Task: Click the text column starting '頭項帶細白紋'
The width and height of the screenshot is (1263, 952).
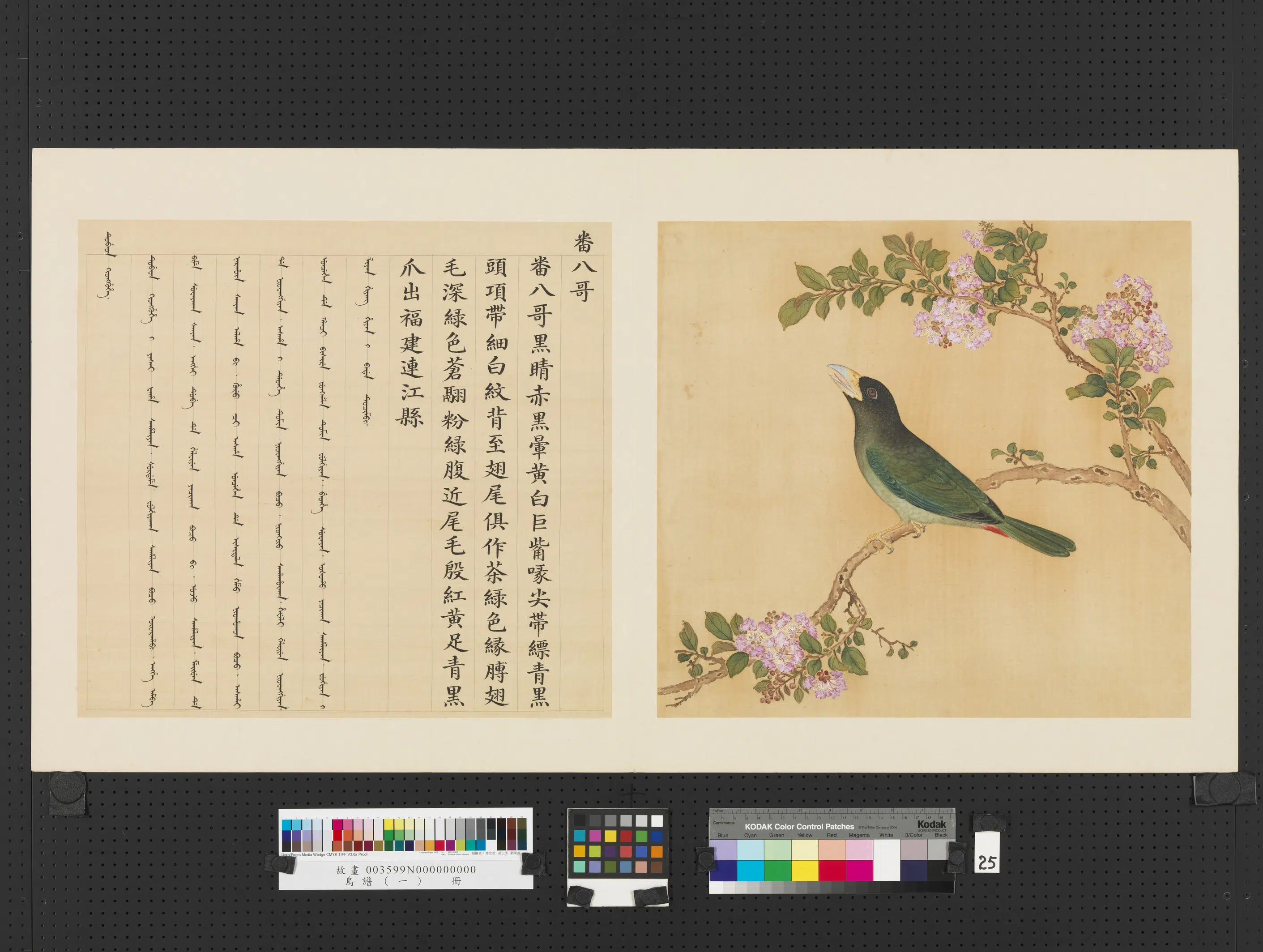Action: coord(496,482)
